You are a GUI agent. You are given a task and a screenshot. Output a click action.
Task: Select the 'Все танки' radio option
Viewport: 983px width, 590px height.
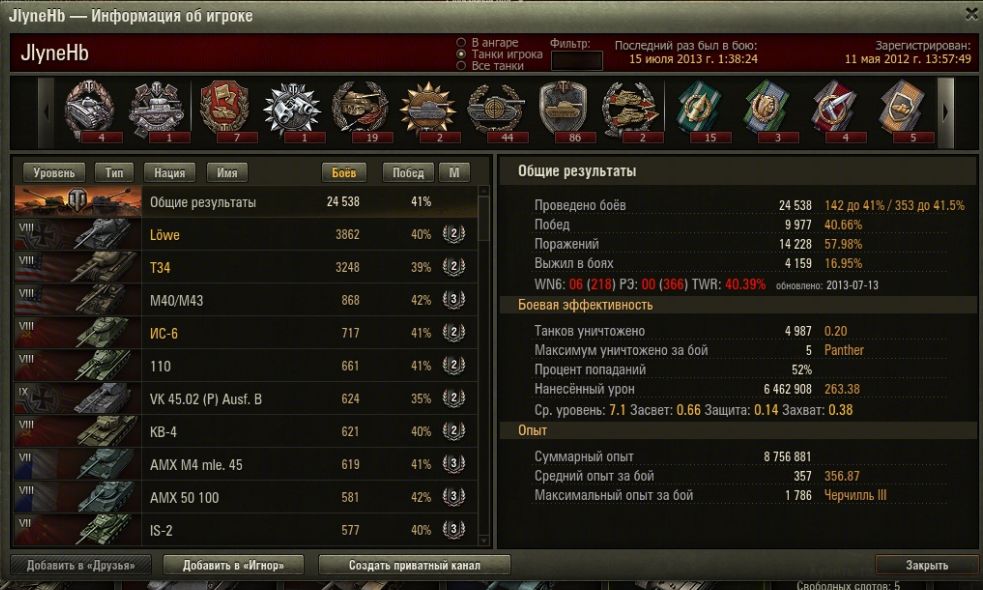coord(461,65)
